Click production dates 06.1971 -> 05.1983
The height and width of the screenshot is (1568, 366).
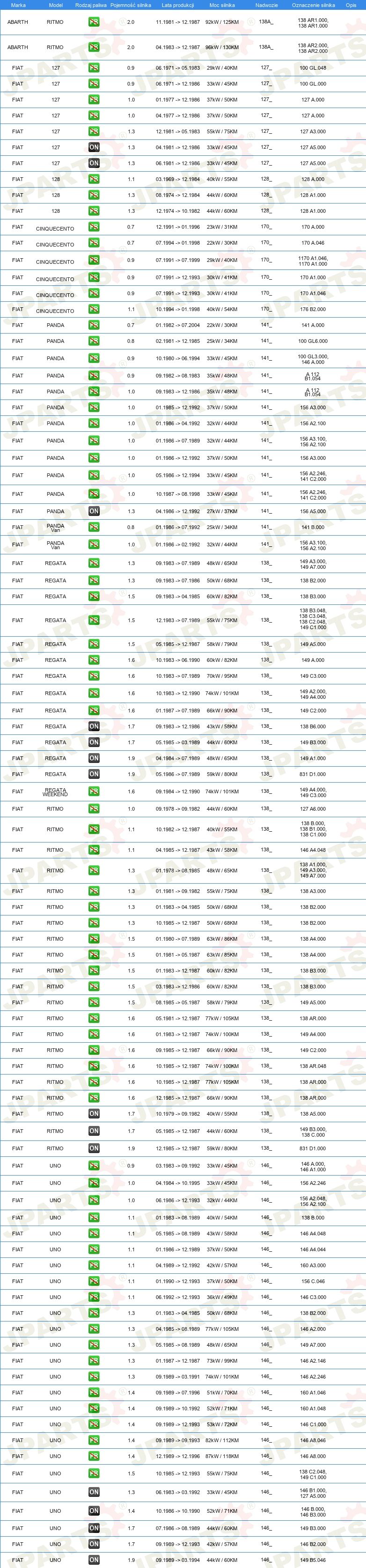pyautogui.click(x=178, y=68)
